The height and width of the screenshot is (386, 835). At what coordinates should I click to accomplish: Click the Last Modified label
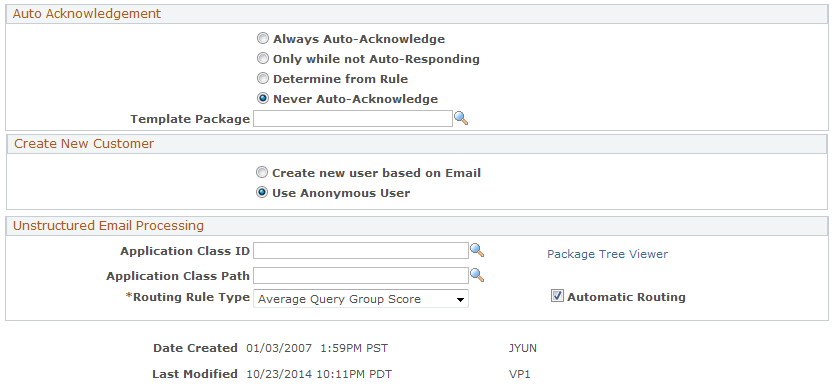[195, 374]
